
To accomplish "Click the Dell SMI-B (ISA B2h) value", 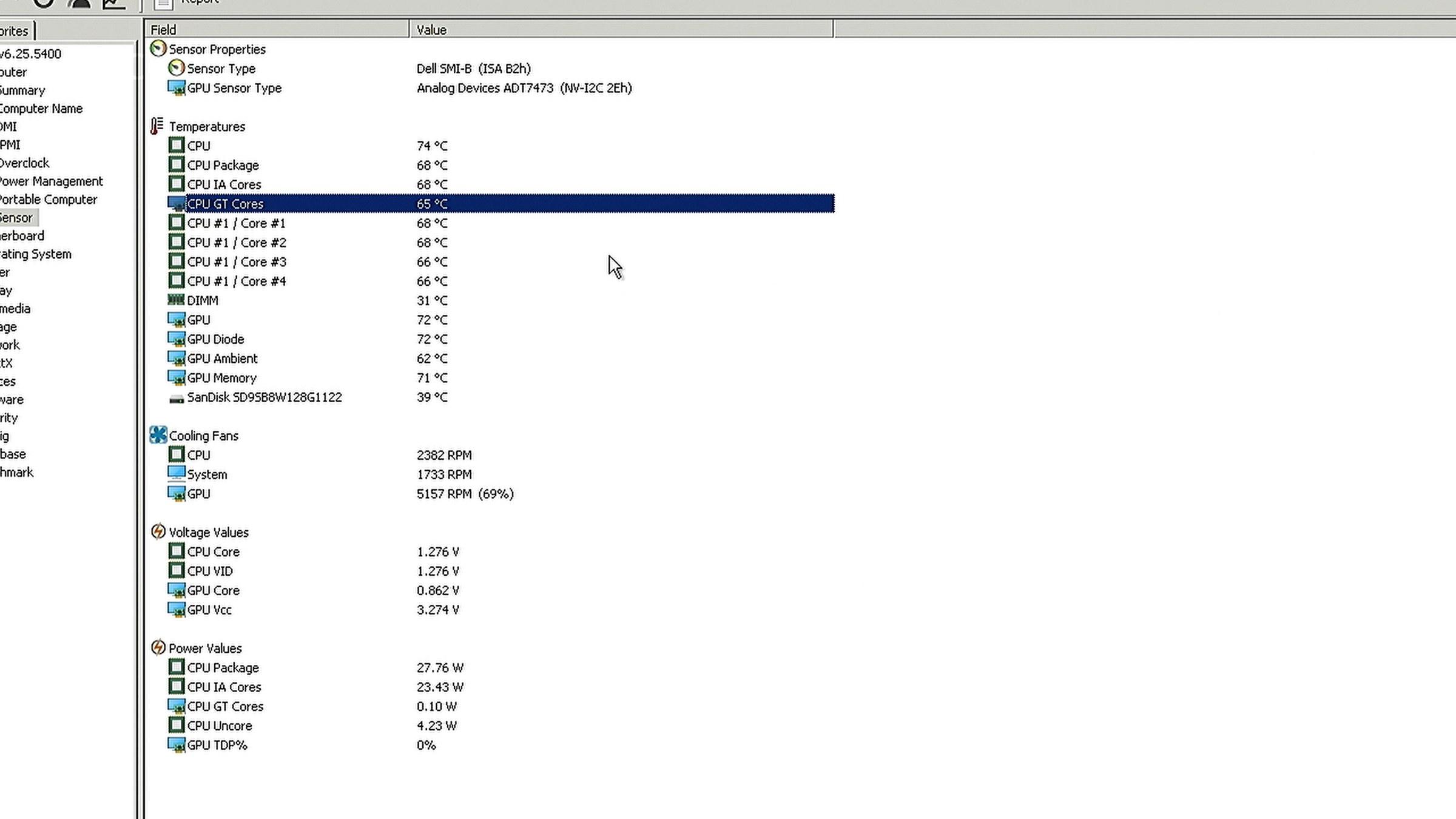I will [474, 69].
